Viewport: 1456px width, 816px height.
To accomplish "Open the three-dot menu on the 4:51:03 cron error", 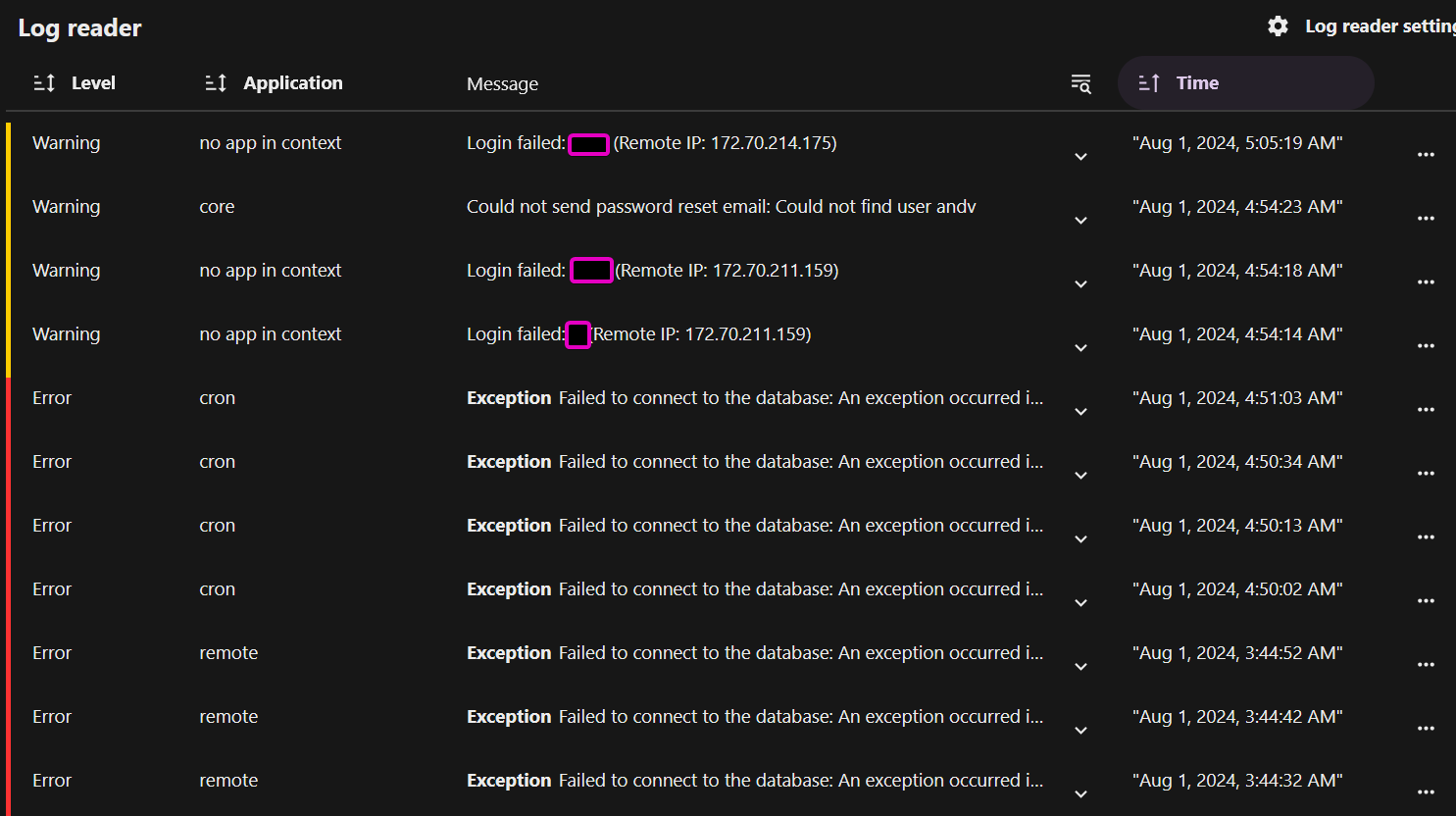I will pyautogui.click(x=1426, y=409).
